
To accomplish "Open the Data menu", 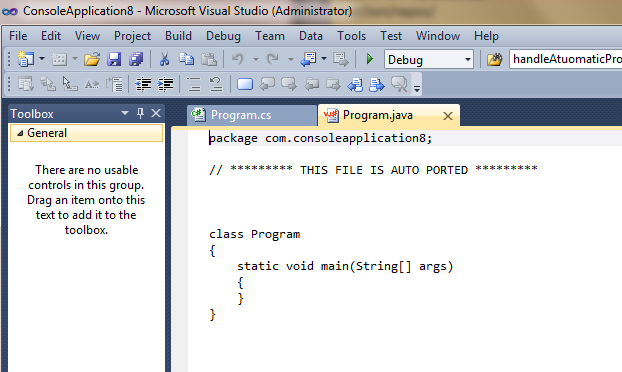I will (x=311, y=36).
